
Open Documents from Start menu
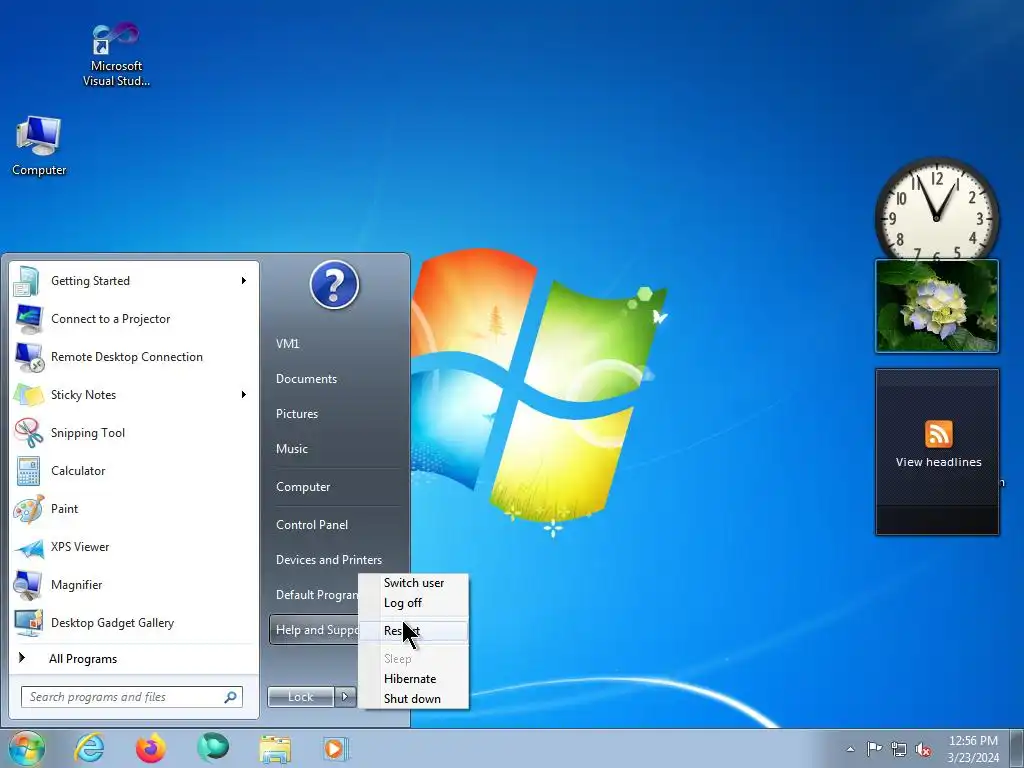click(306, 379)
